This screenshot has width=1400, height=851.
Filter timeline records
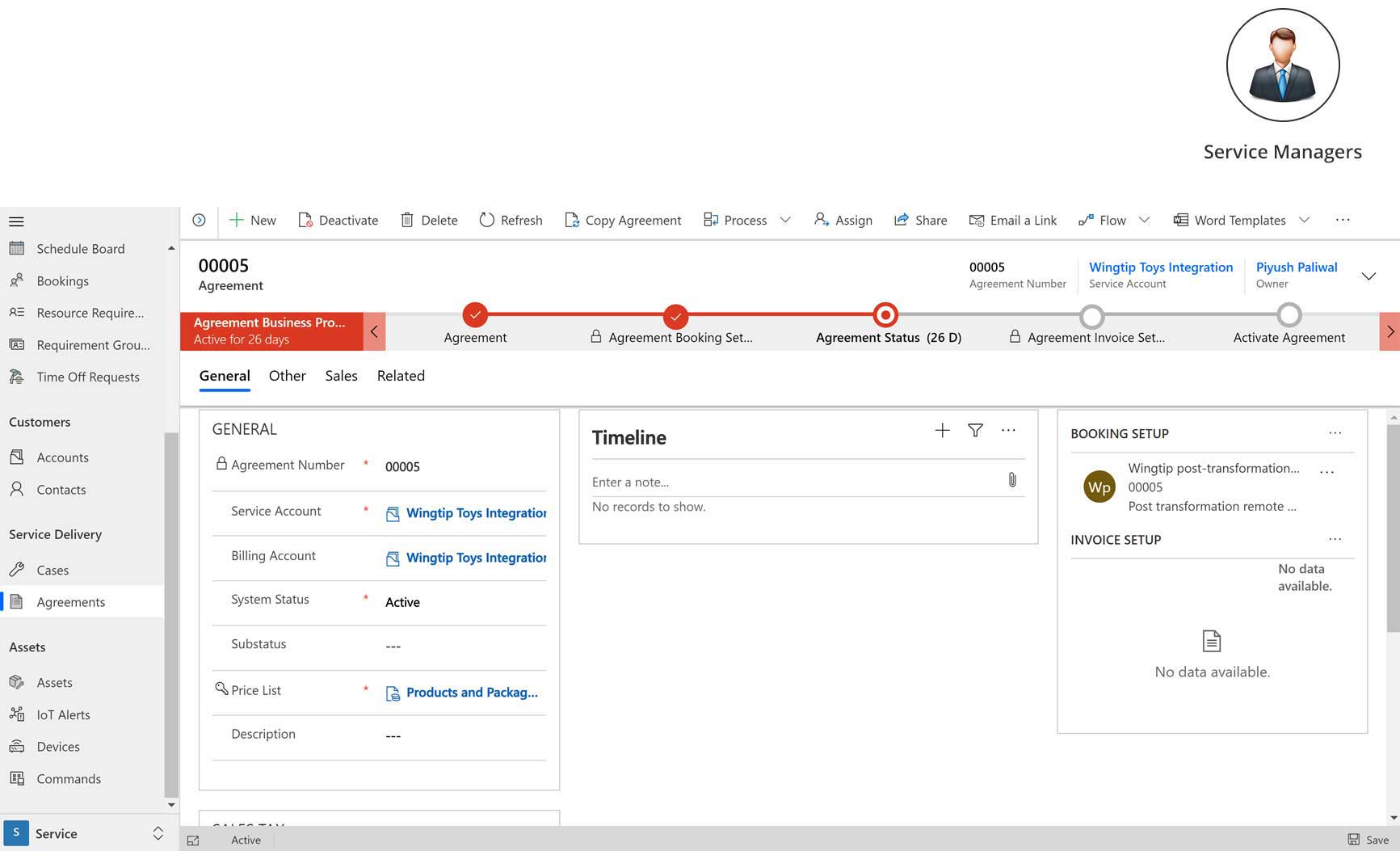(x=975, y=430)
